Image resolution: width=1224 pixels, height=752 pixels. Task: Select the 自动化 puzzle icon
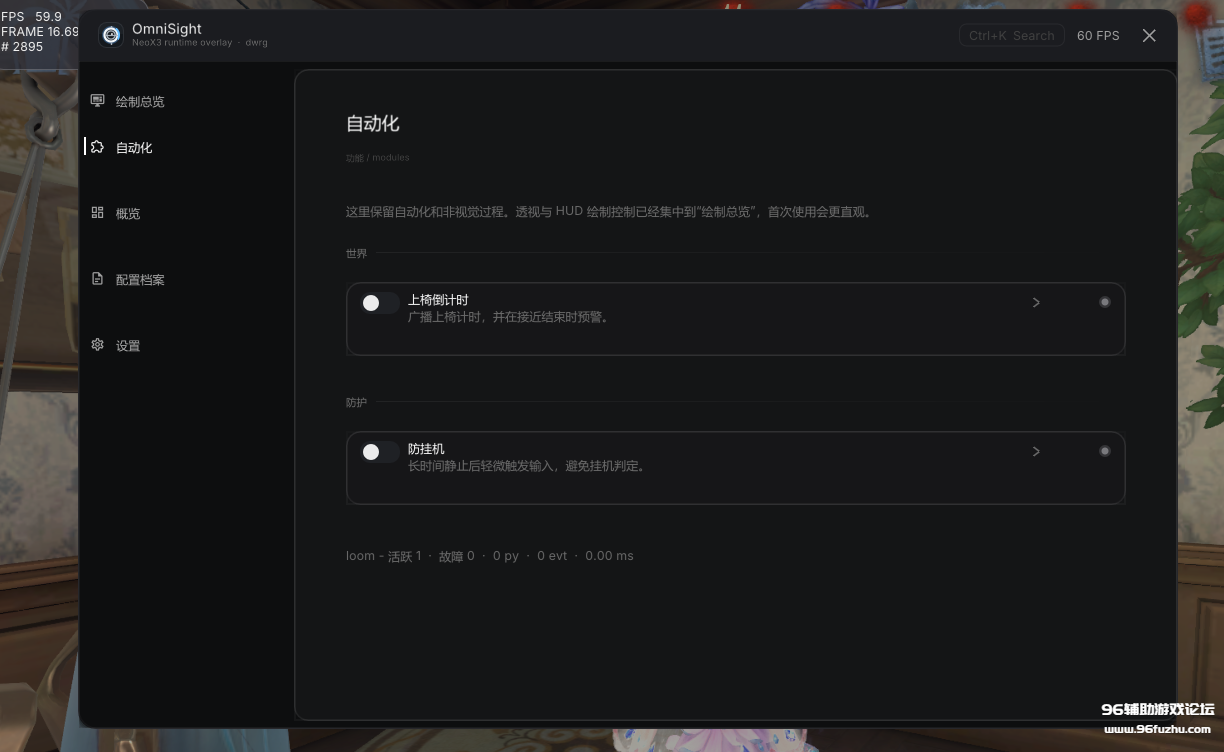click(x=97, y=146)
